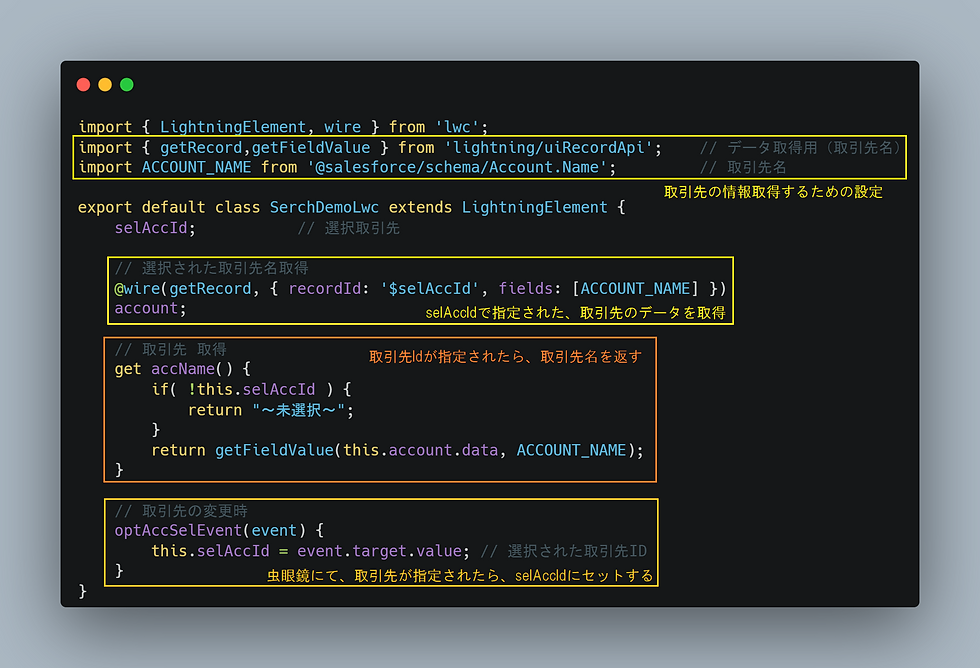
Task: Click the comment '選択された取引先ID'
Action: [x=577, y=551]
